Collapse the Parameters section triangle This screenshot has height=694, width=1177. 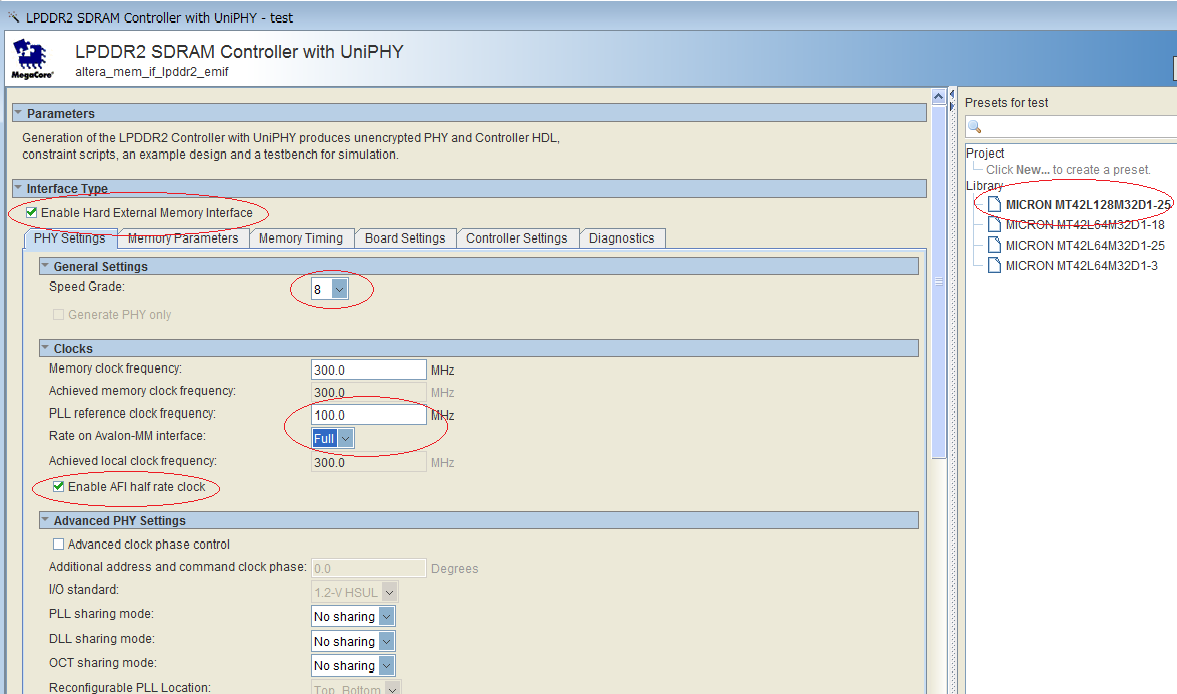(x=19, y=113)
